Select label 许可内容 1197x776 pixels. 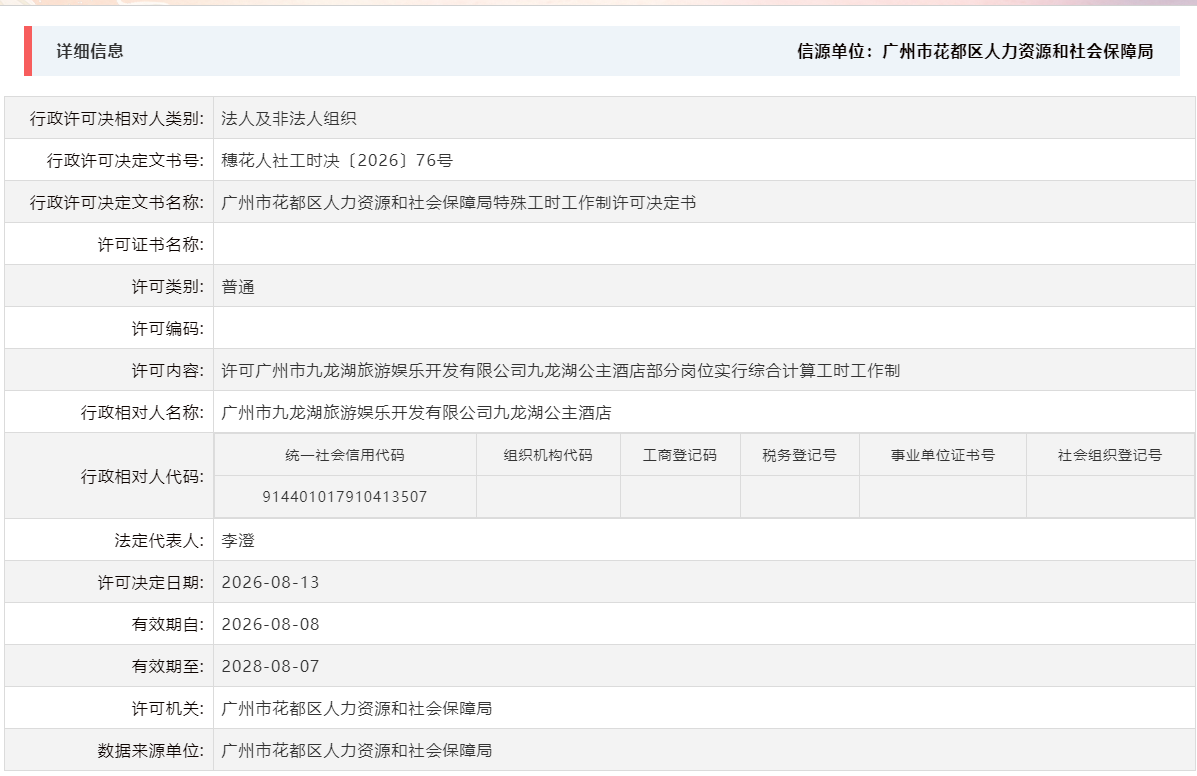[167, 370]
